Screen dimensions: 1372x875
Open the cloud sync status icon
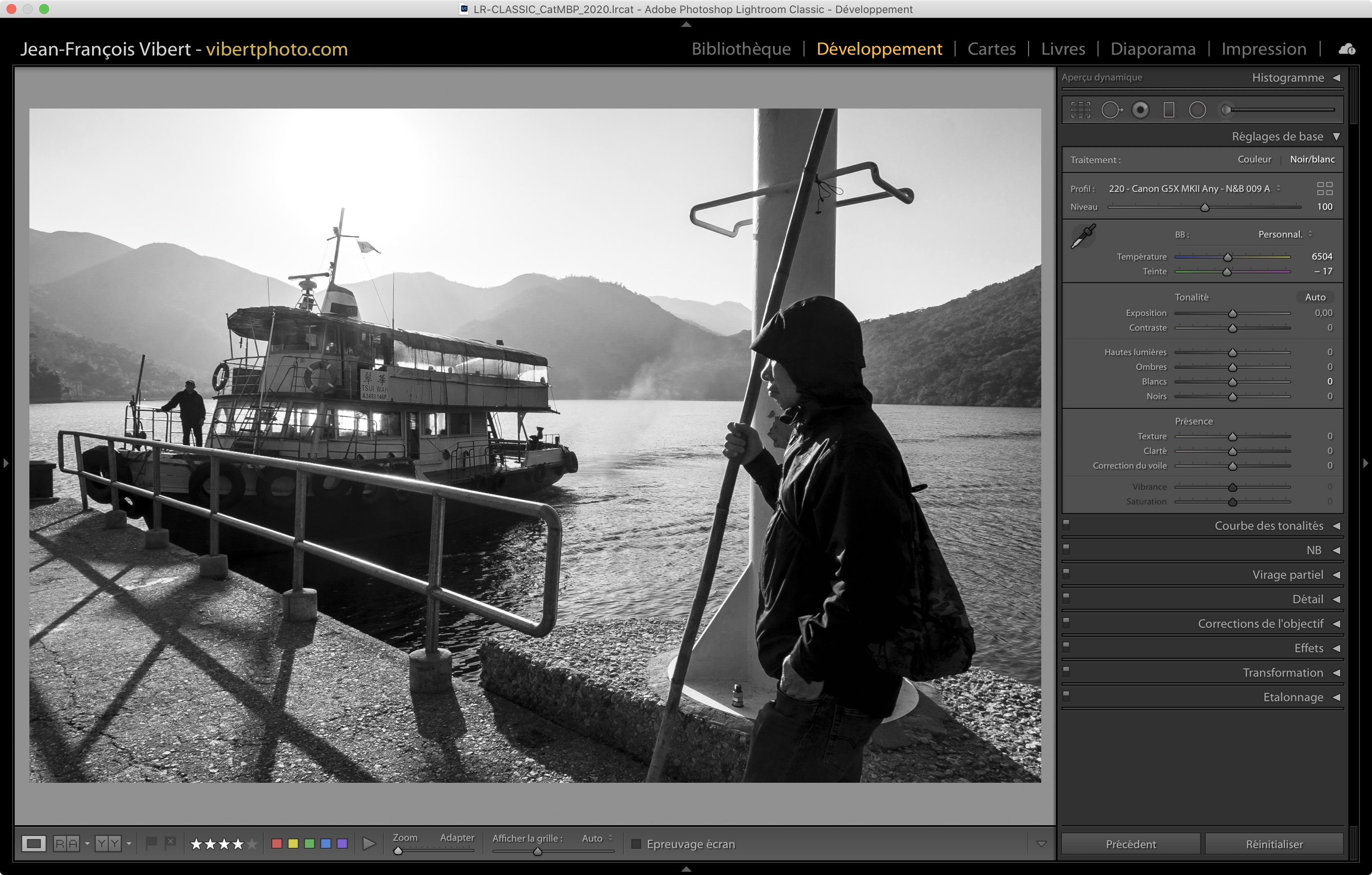pos(1347,49)
